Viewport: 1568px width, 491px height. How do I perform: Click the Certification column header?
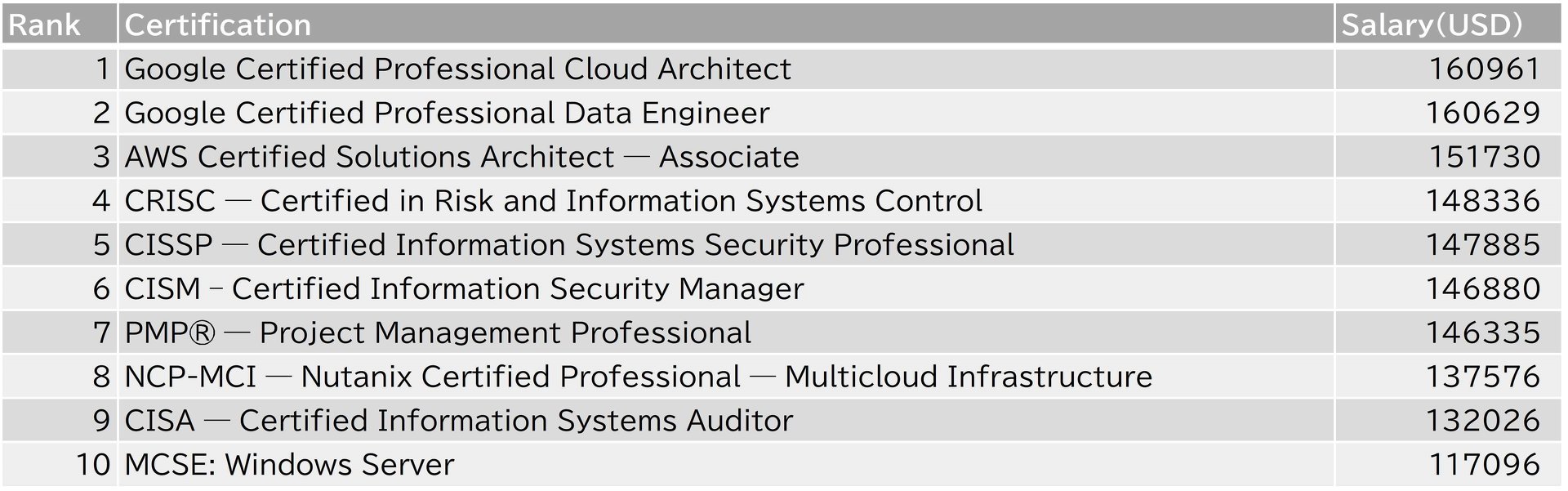coord(726,25)
